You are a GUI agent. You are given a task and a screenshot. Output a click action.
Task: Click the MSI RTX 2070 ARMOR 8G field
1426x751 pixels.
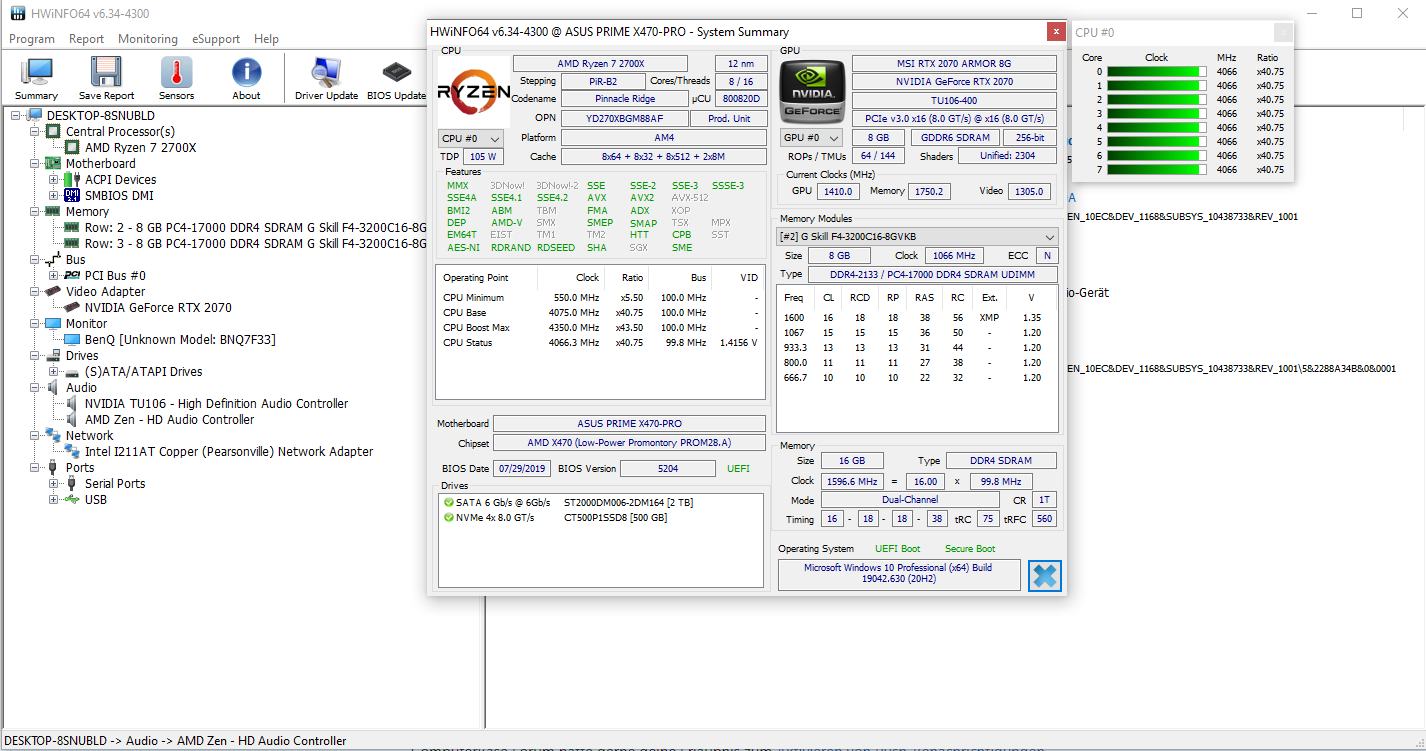click(x=954, y=64)
